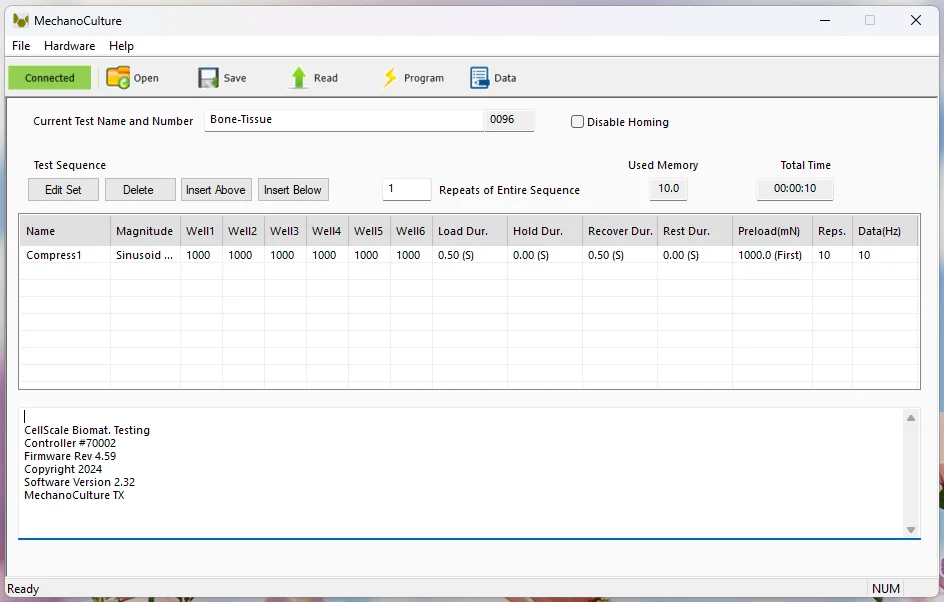Click the Firmware Rev 4.59 log line
Screen dimensions: 944x602
pos(70,456)
